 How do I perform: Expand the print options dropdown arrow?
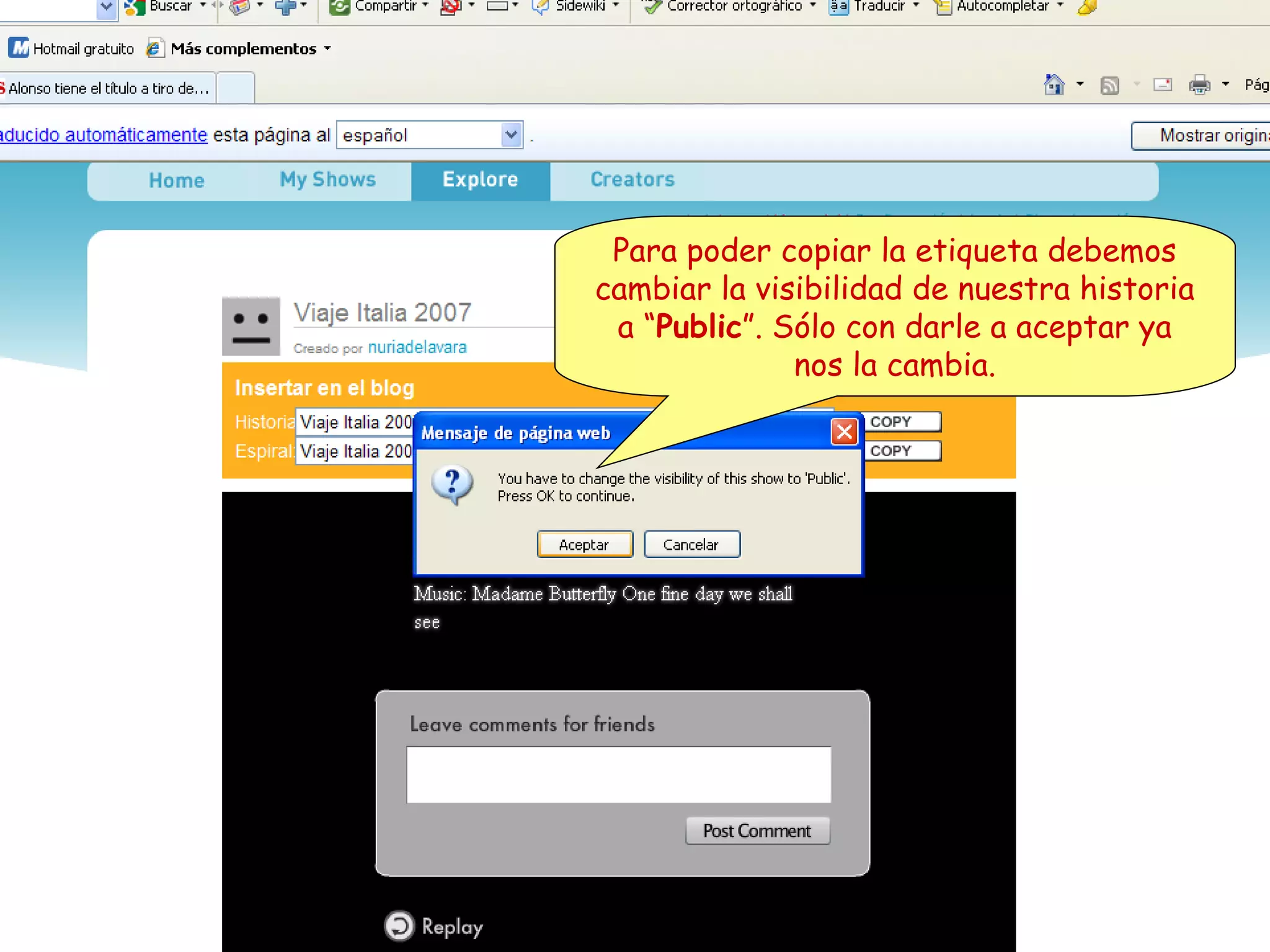point(1225,84)
